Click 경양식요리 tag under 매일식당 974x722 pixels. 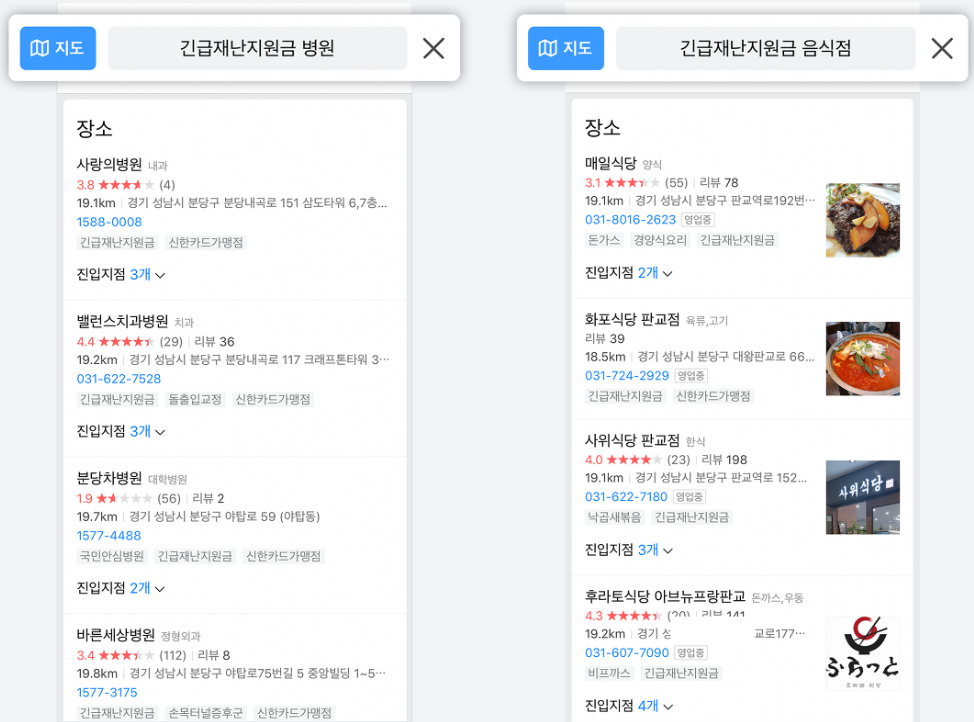[660, 240]
